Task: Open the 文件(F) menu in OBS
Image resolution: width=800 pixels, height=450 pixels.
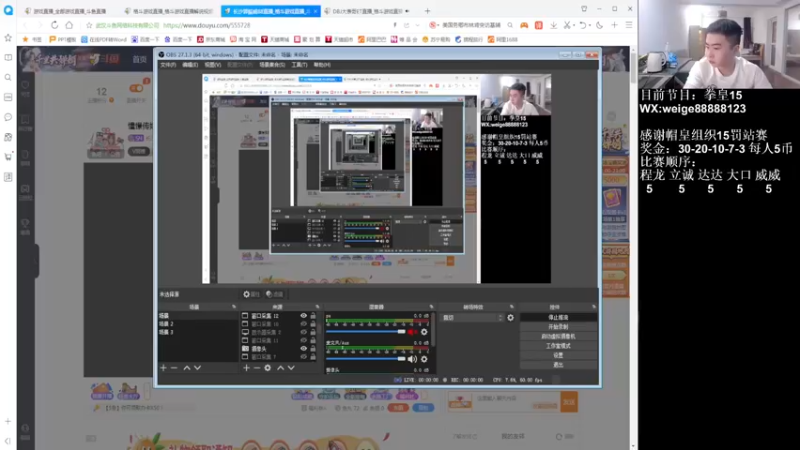Action: coord(168,65)
